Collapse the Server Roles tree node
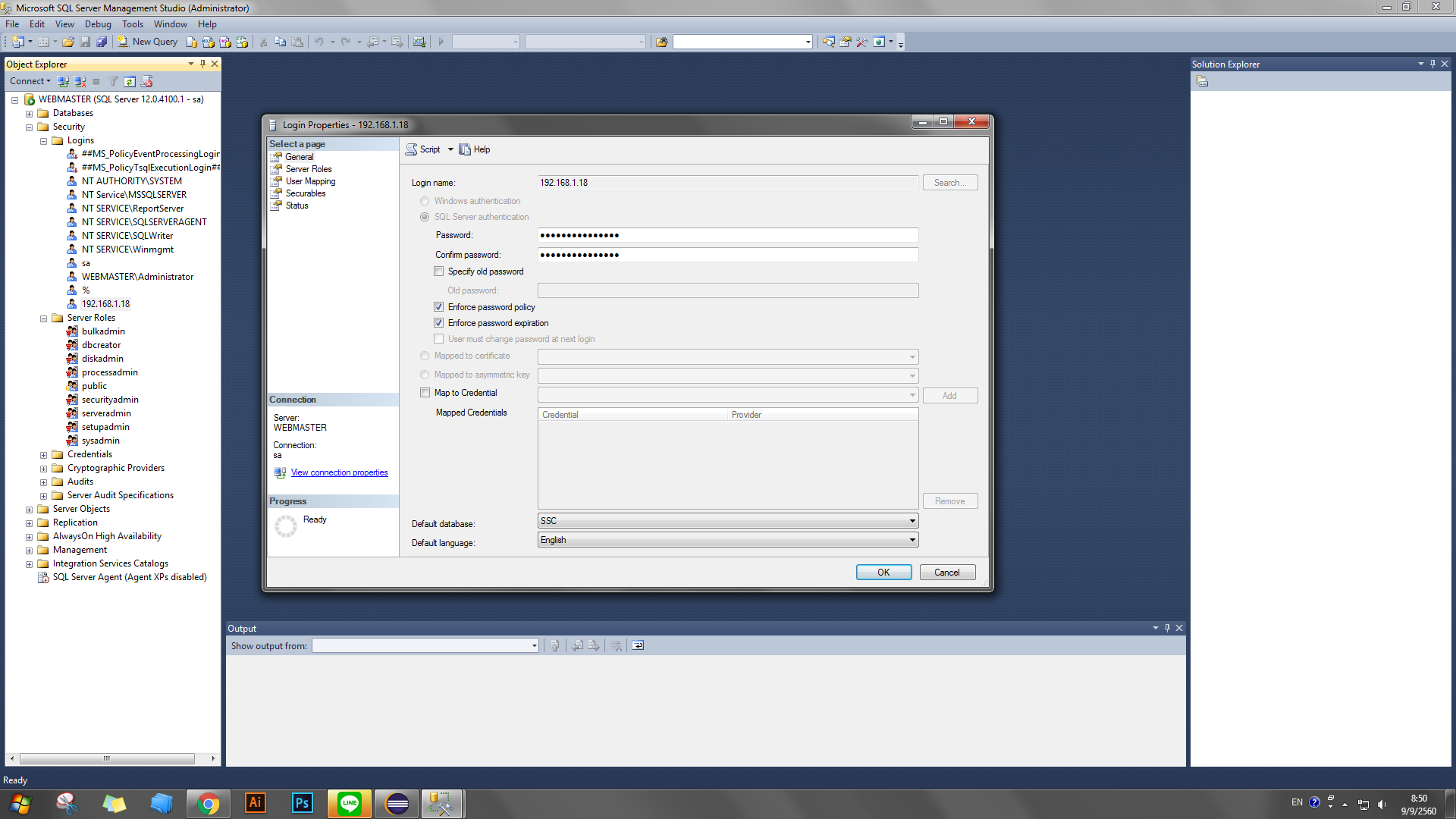Viewport: 1456px width, 819px height. 43,318
